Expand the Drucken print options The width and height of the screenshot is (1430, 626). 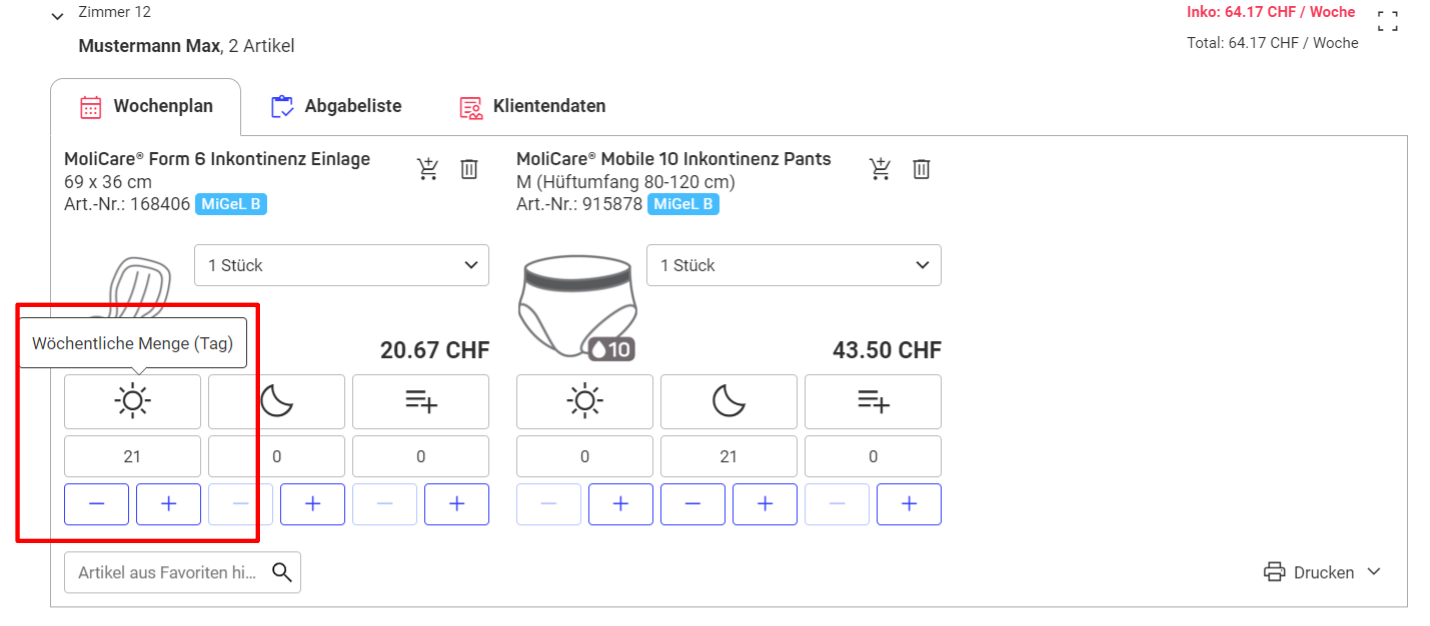[1322, 572]
